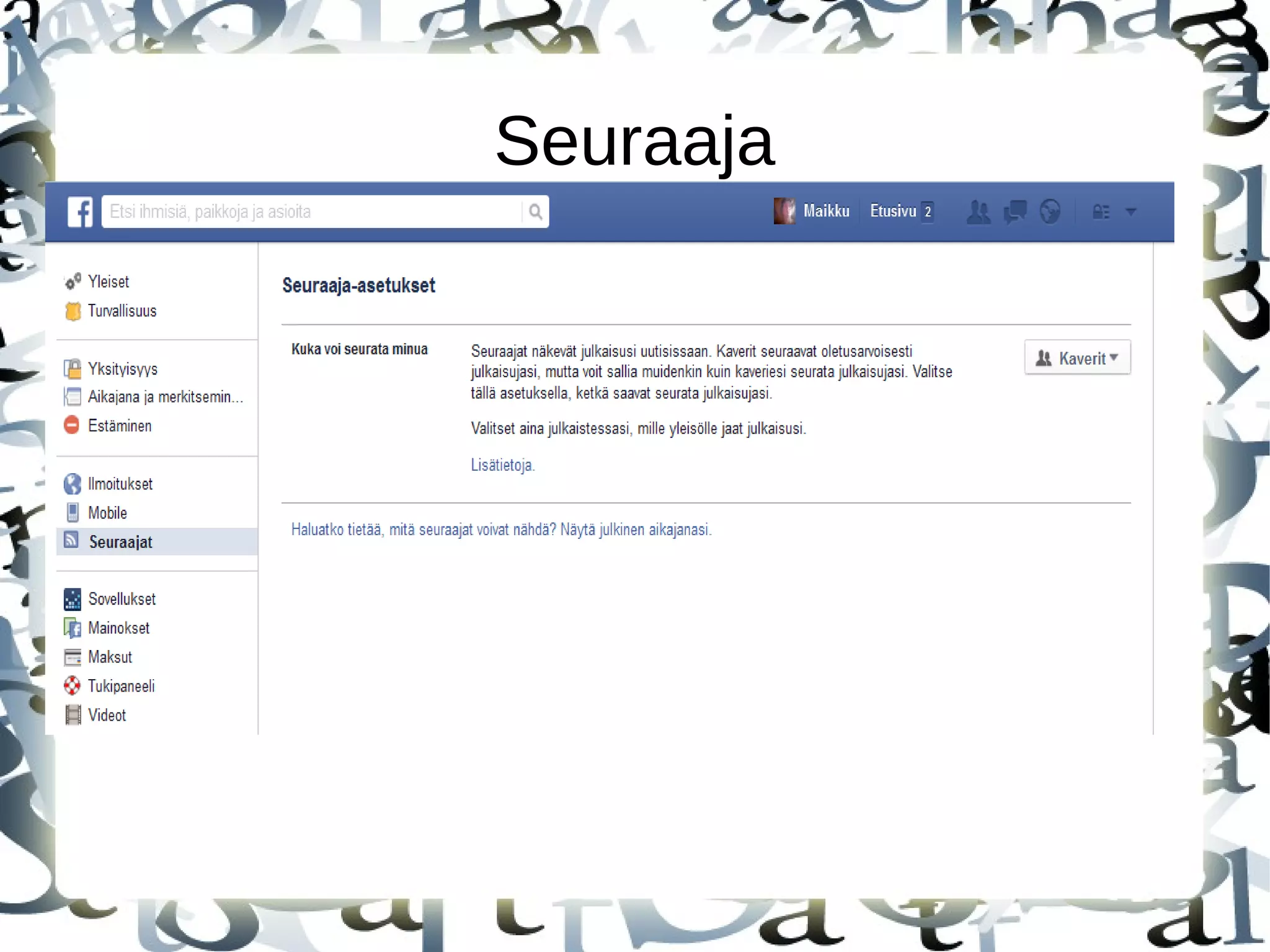This screenshot has width=1270, height=952.
Task: Open Ilmoitukset notification settings
Action: pos(120,484)
